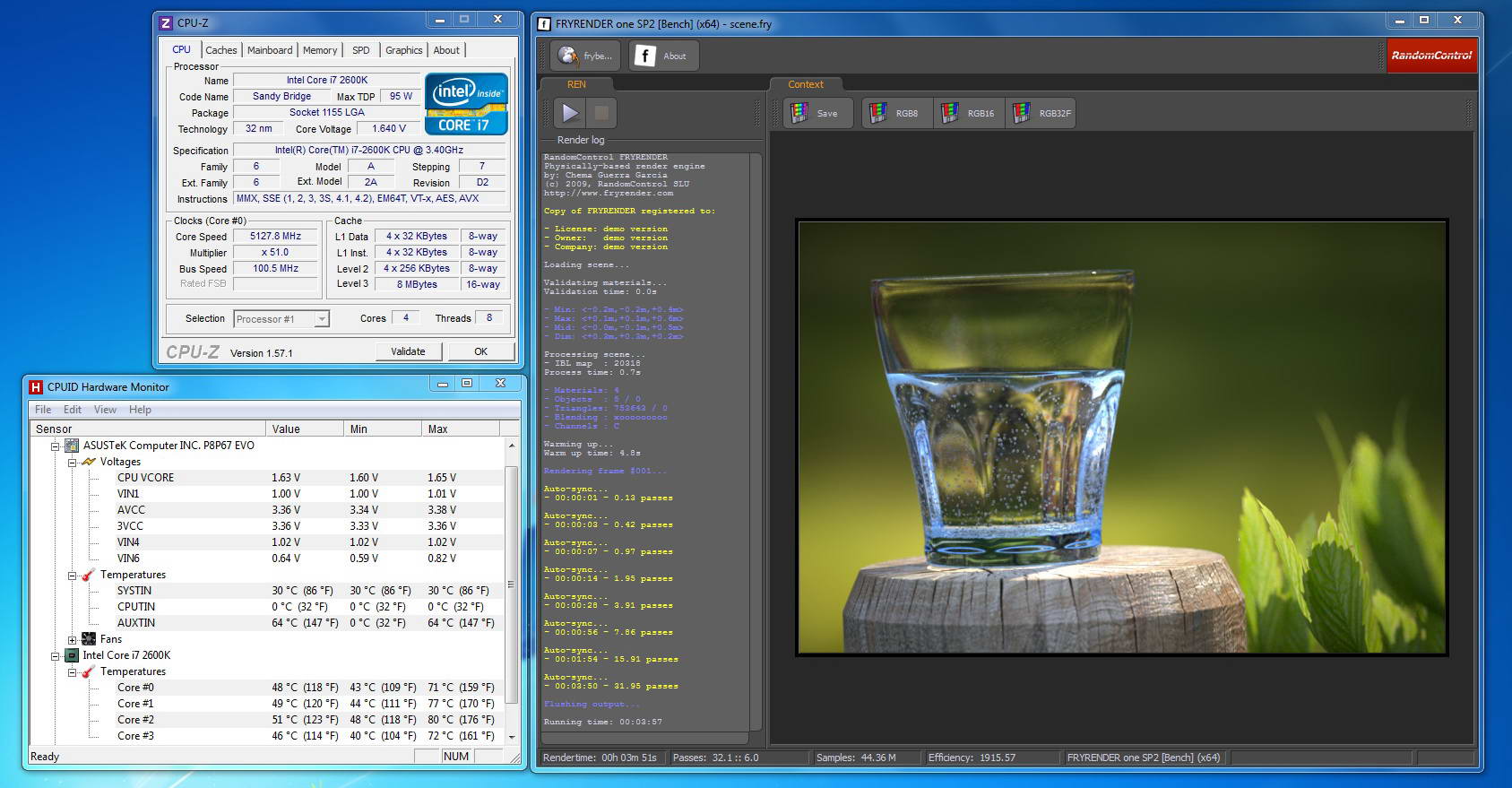Click the Hardware Monitor title bar icon
Screen dimensions: 1512x788
(36, 387)
